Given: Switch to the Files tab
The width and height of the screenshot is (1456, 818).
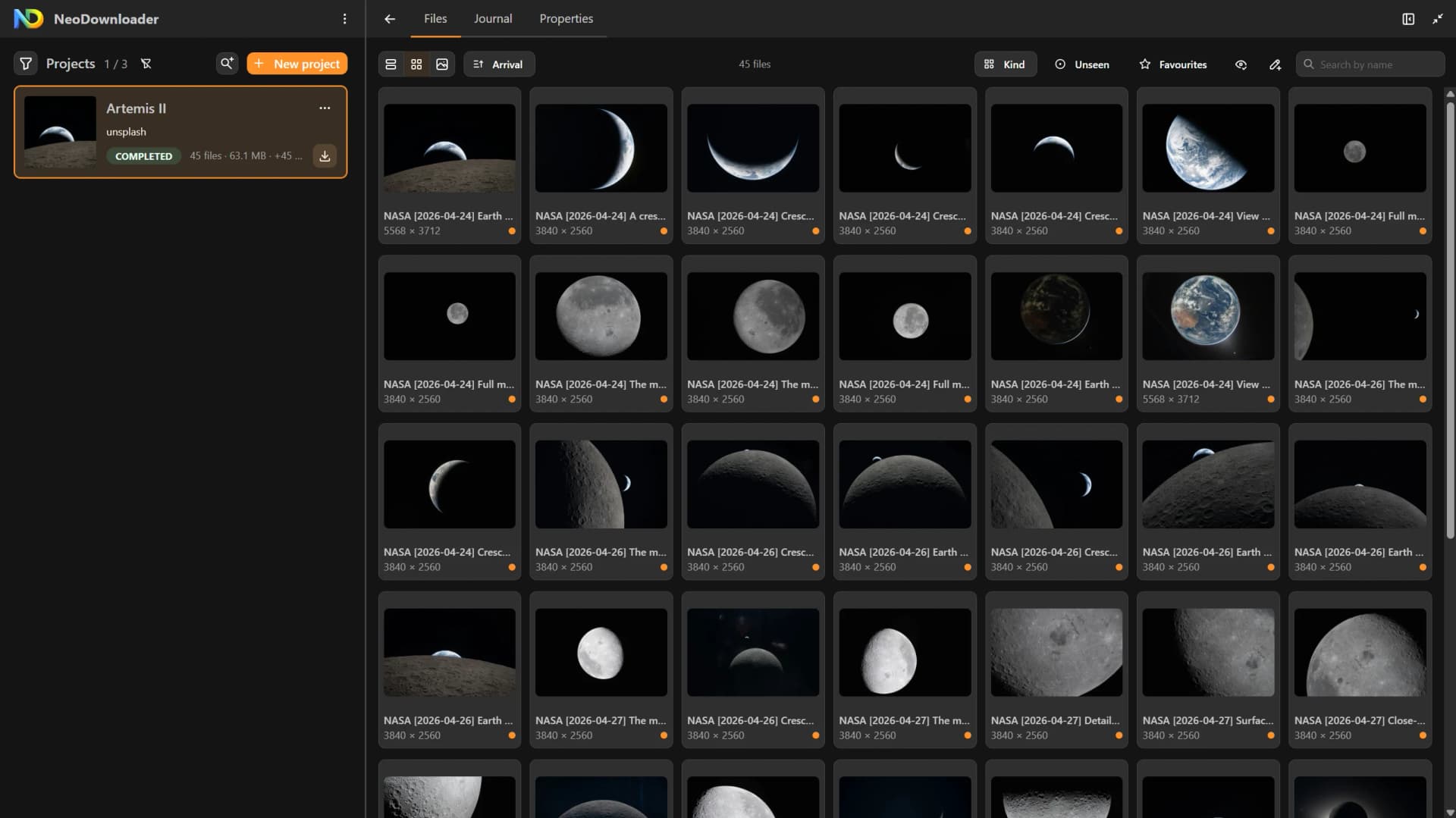Looking at the screenshot, I should (x=435, y=19).
